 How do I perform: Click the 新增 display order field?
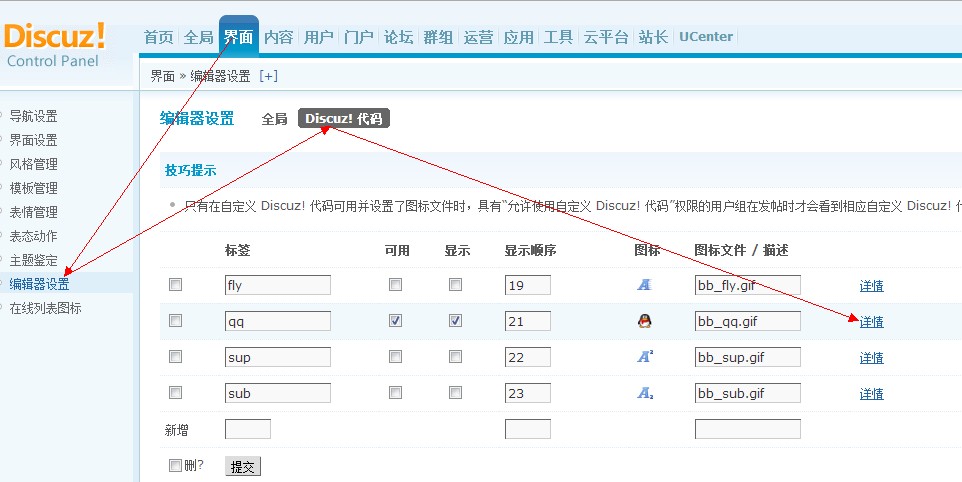(x=528, y=429)
